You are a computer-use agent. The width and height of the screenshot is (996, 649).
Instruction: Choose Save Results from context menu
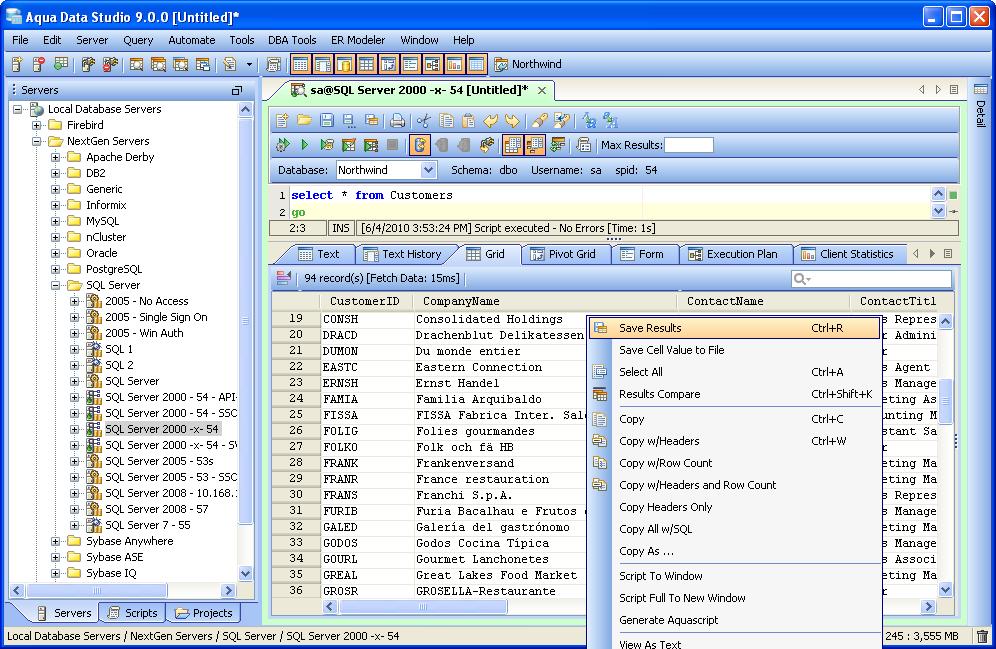(x=650, y=328)
